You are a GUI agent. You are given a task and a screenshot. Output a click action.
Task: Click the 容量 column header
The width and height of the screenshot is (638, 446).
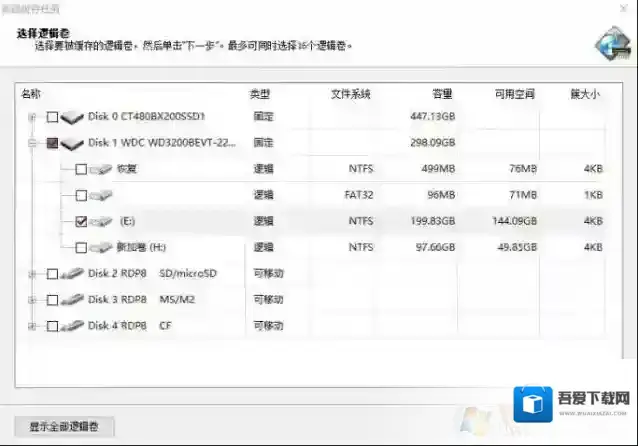point(442,94)
